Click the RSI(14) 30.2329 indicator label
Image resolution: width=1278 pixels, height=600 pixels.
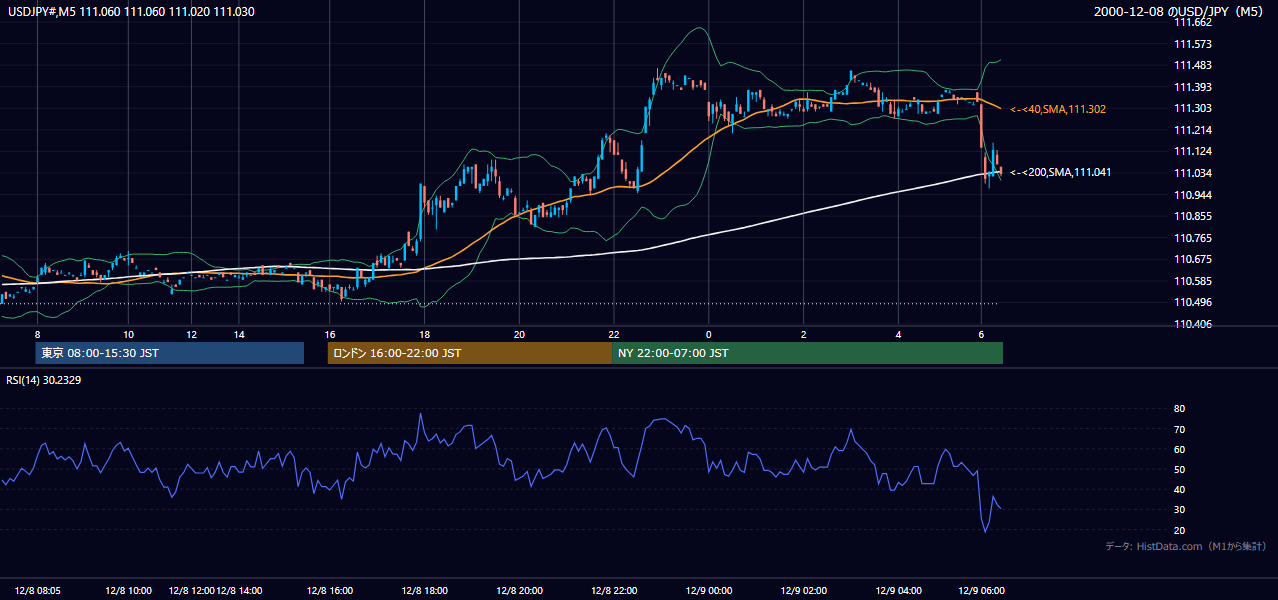pos(46,380)
